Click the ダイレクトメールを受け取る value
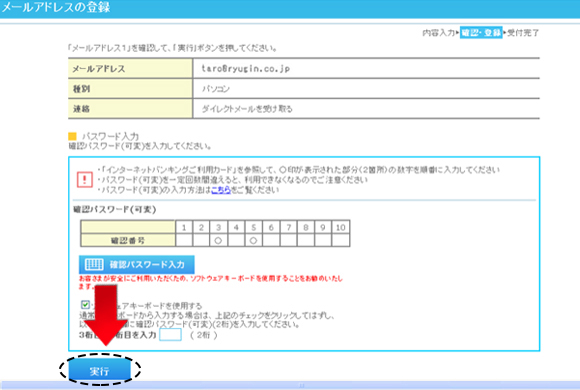The image size is (580, 390). click(247, 109)
